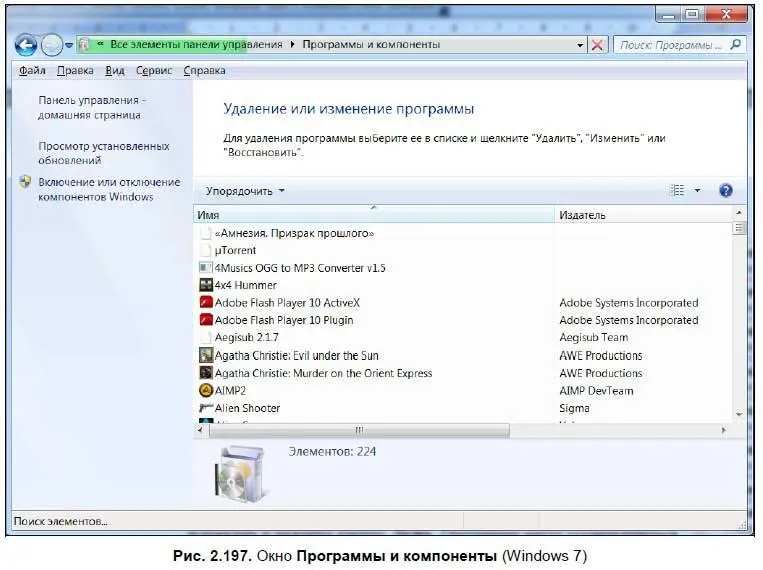Click the 4Musics converter icon
The width and height of the screenshot is (763, 570).
[x=206, y=268]
